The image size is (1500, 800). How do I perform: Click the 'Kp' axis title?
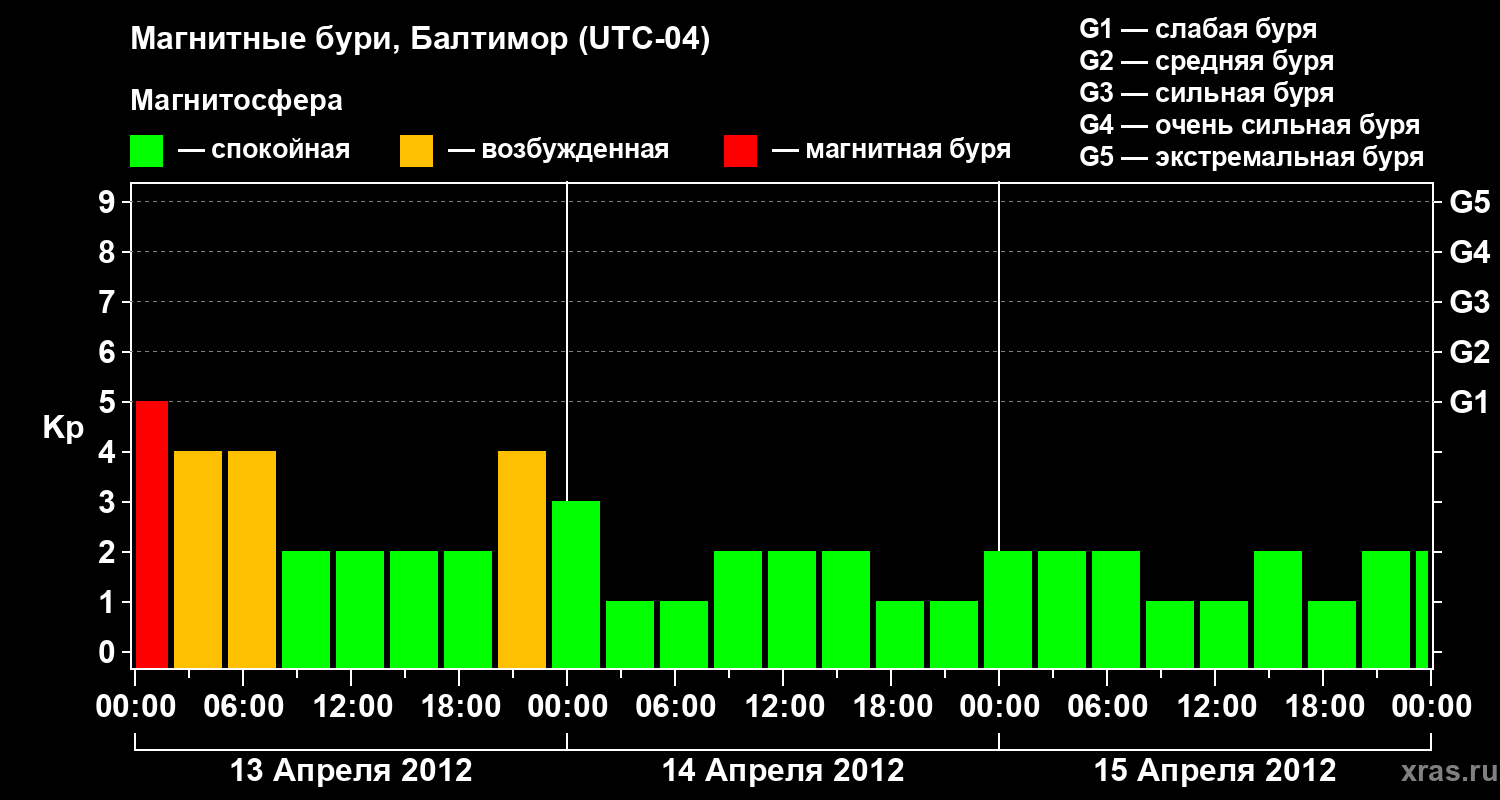tap(63, 429)
